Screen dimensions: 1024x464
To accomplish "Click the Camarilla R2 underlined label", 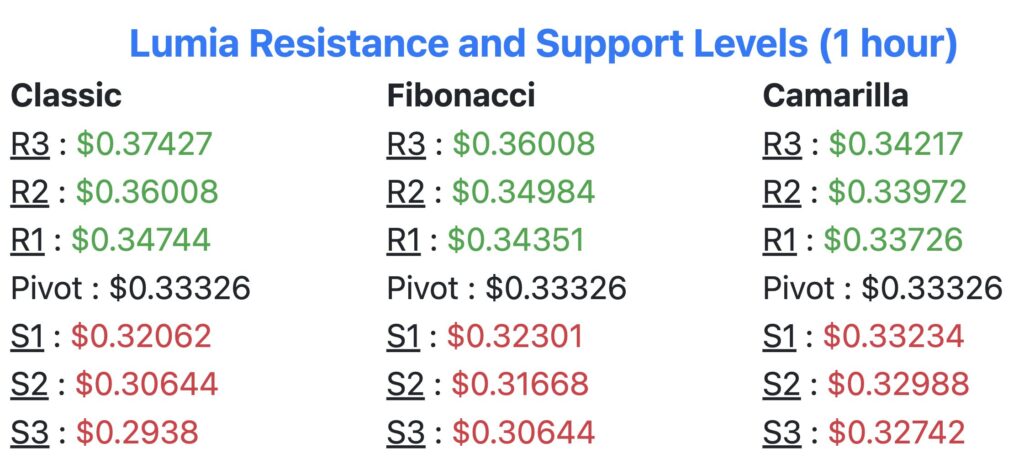I will 782,192.
